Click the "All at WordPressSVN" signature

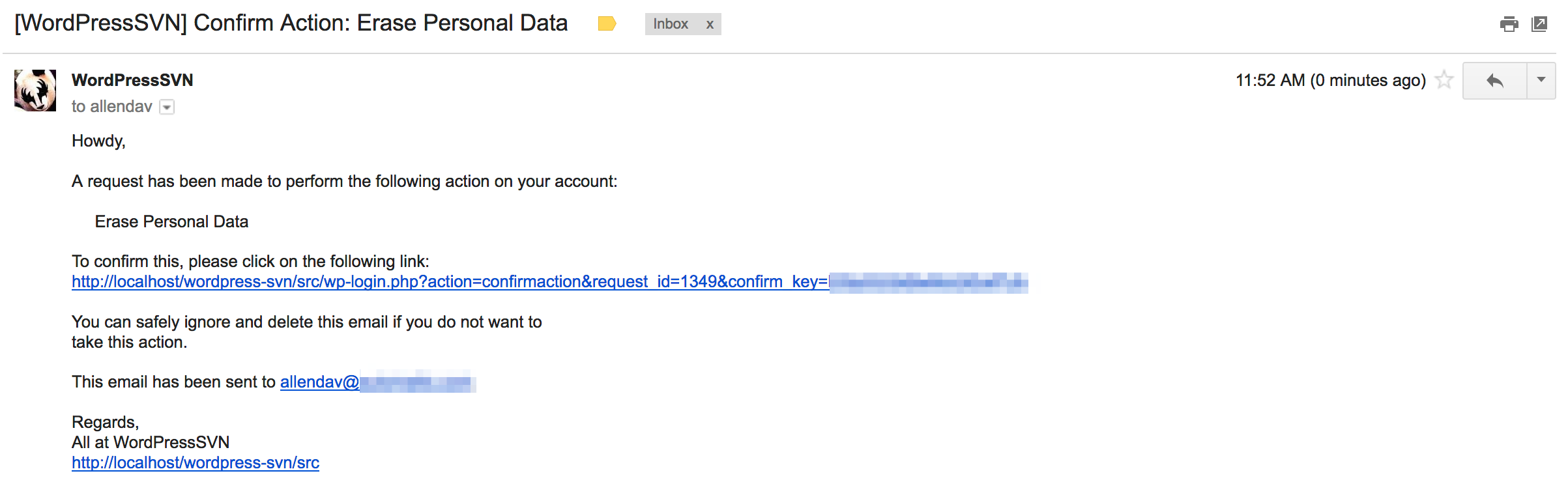(x=151, y=443)
